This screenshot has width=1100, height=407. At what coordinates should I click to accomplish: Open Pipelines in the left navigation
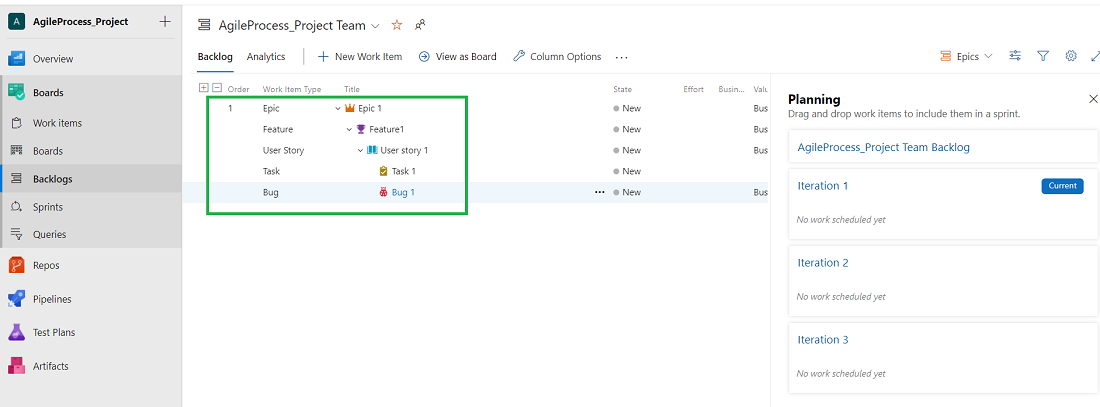[52, 299]
